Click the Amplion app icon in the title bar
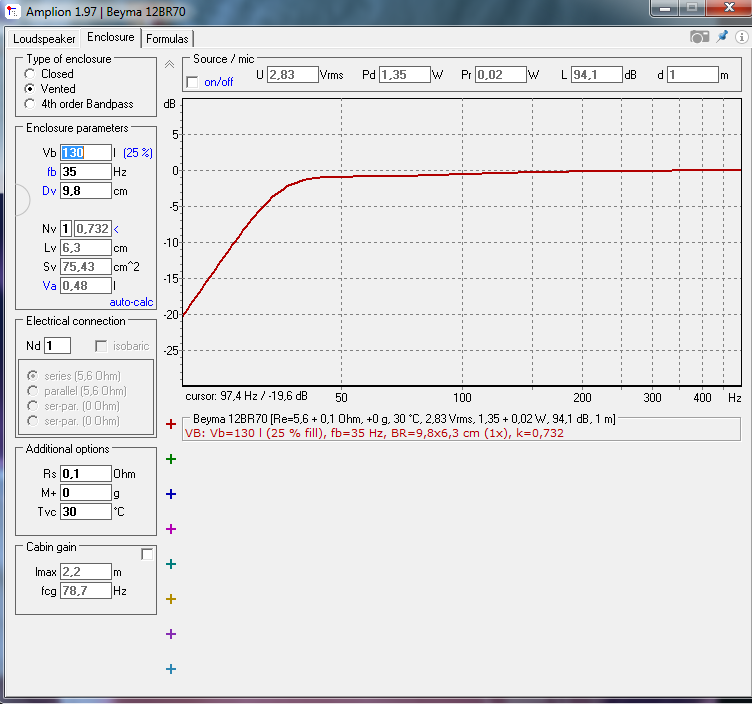752x704 pixels. pyautogui.click(x=12, y=11)
